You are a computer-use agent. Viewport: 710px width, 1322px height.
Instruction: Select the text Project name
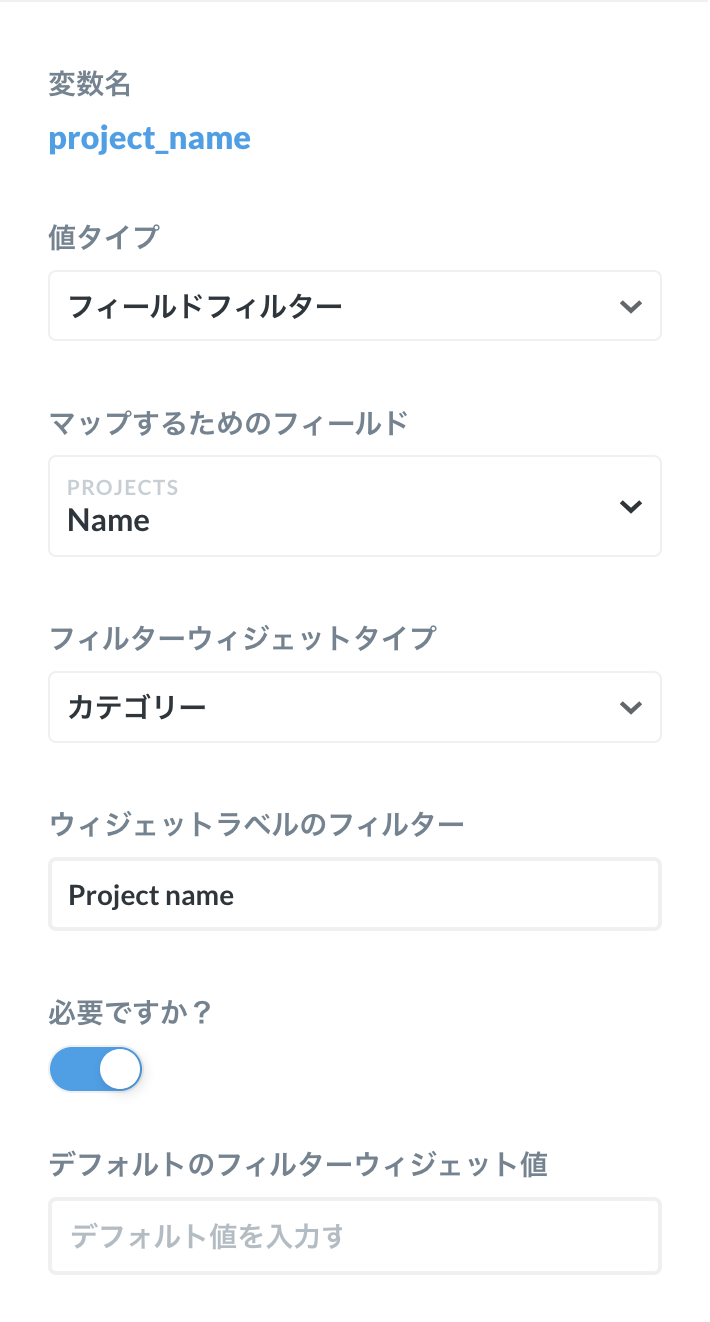150,894
